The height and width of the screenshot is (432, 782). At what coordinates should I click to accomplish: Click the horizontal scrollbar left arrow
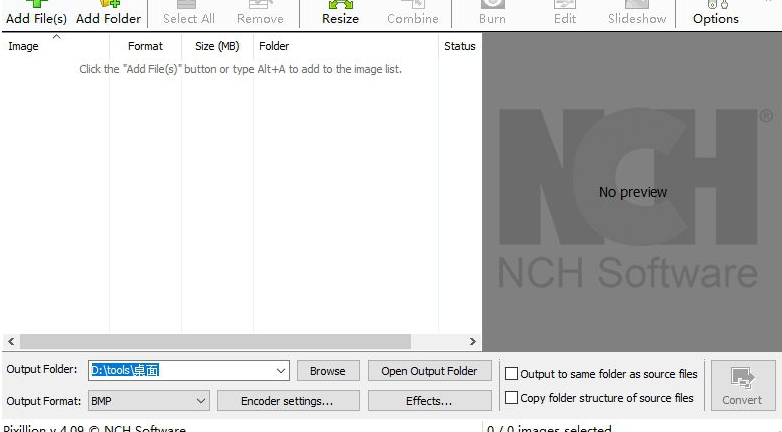[x=11, y=342]
